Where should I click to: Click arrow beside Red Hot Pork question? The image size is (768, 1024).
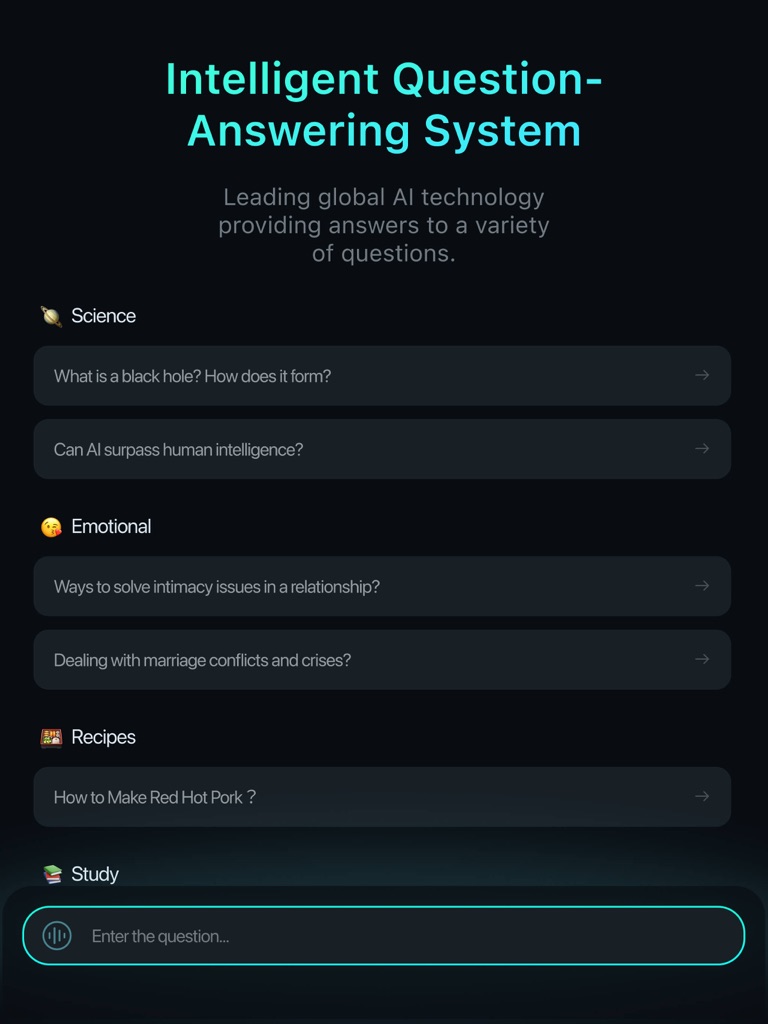click(702, 797)
